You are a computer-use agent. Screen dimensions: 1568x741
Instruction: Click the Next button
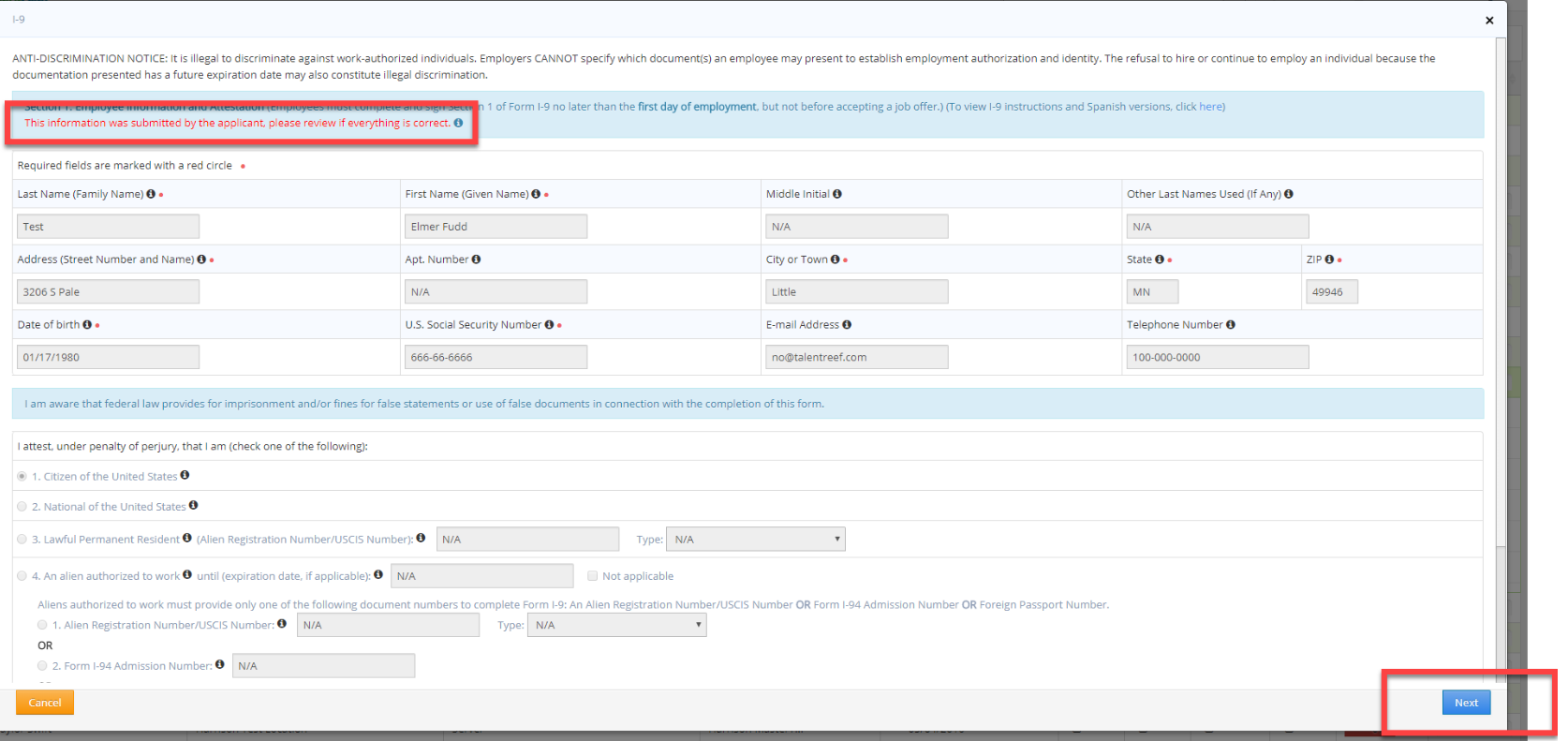[x=1466, y=703]
